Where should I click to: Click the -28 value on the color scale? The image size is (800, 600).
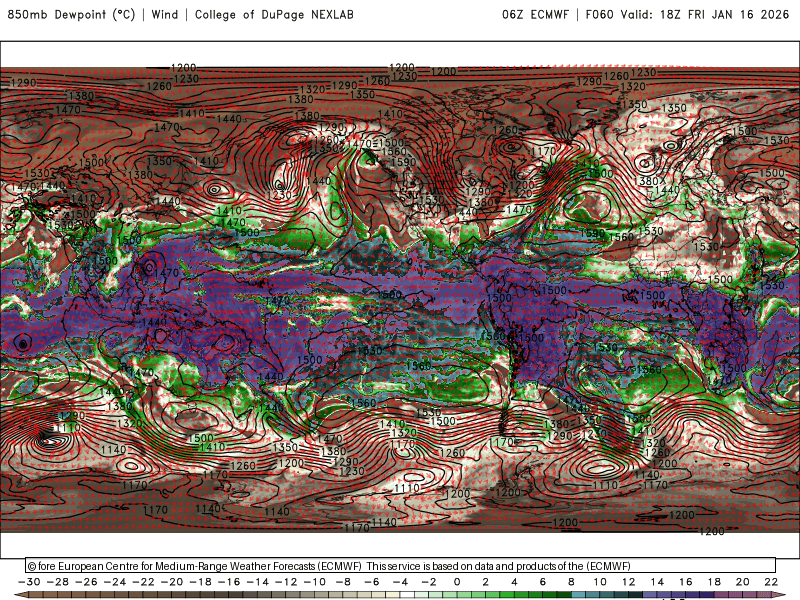coord(58,582)
